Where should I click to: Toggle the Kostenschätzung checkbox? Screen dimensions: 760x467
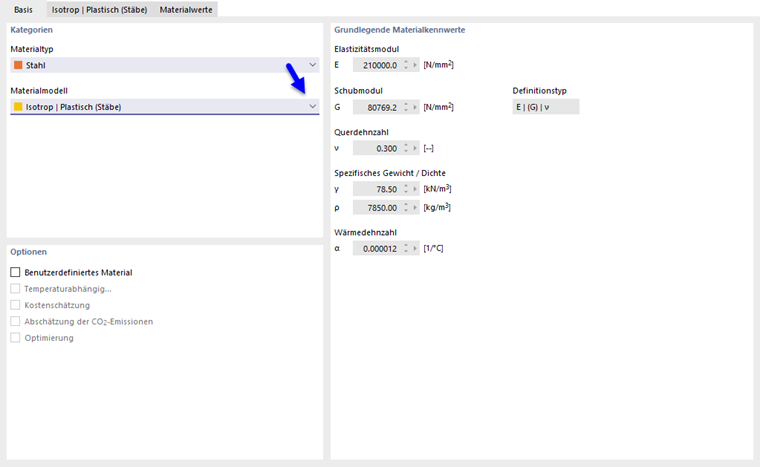(16, 305)
